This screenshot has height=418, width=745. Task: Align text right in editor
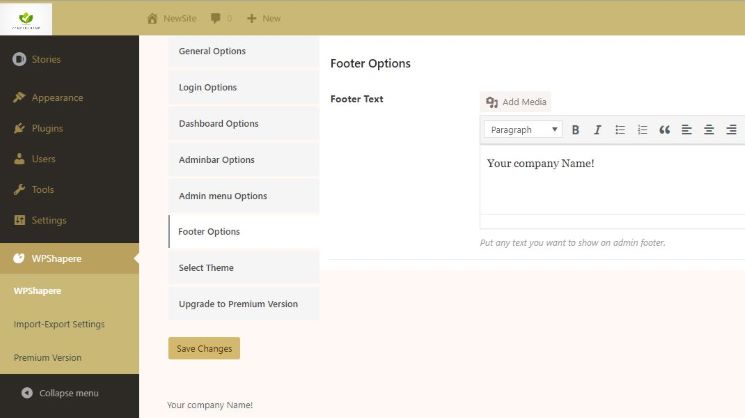pos(731,130)
